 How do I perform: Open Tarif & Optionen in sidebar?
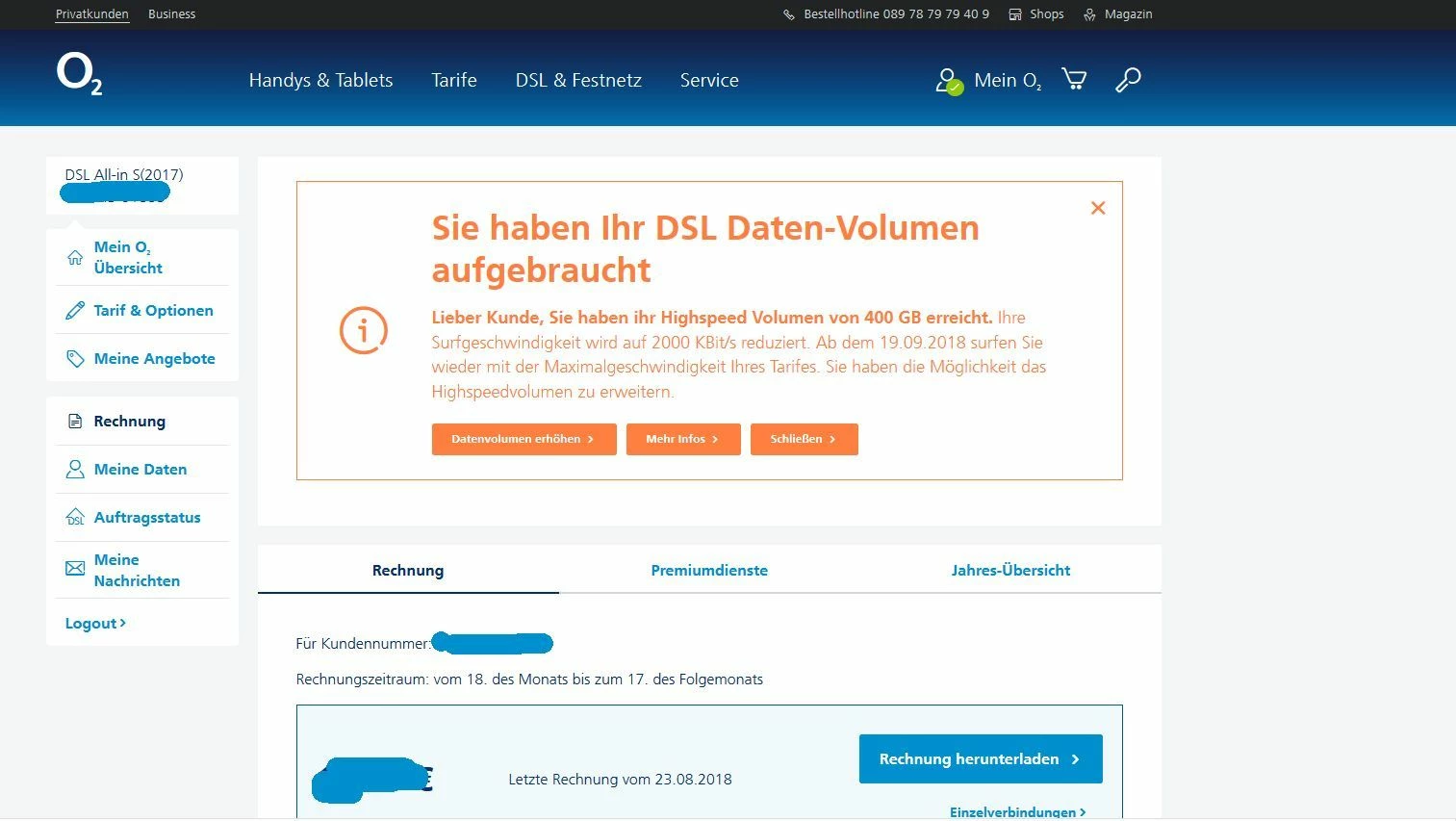tap(154, 310)
